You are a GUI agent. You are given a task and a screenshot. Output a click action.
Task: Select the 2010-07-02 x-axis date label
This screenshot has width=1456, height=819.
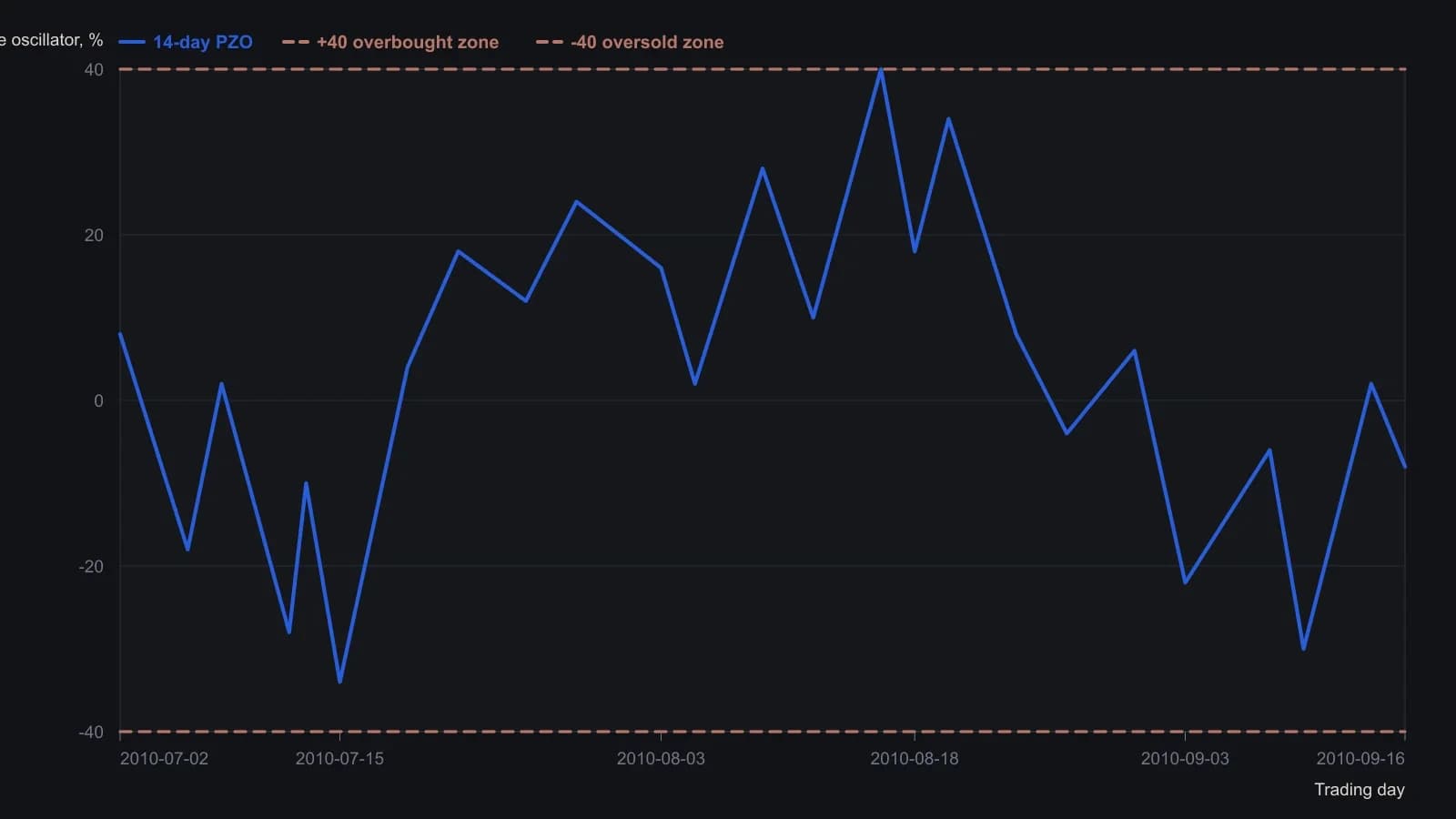(164, 758)
